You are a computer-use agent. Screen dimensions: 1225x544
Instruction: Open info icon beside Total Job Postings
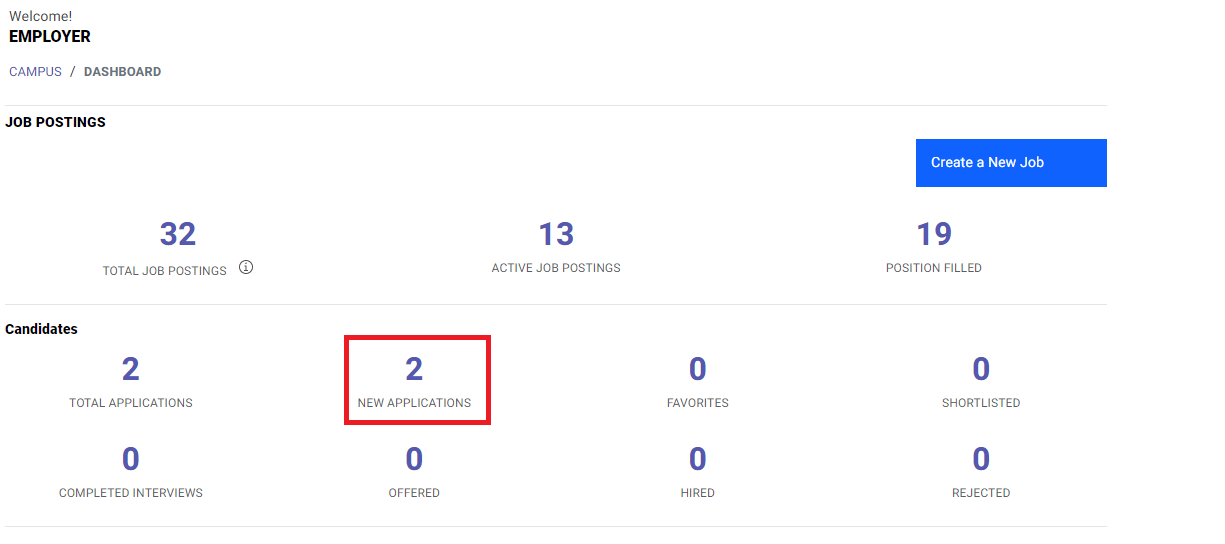click(x=246, y=267)
